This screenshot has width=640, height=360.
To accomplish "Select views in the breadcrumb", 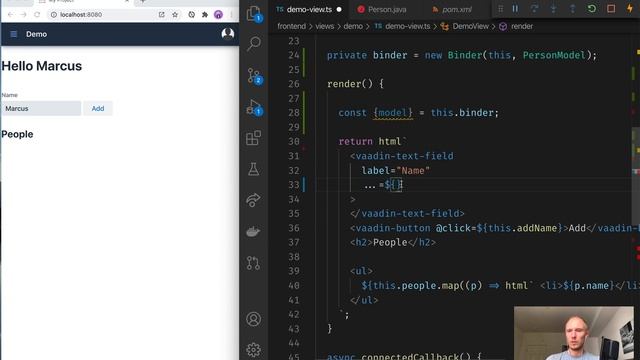I will (324, 26).
